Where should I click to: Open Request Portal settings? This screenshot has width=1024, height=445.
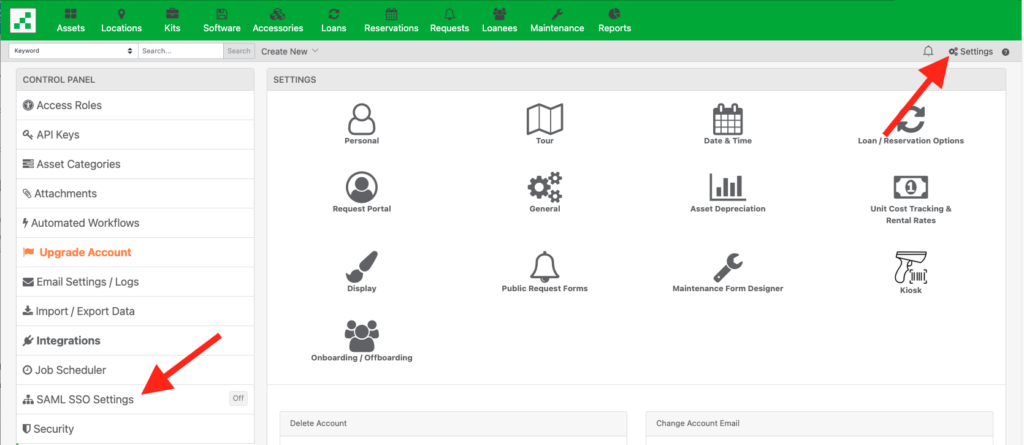(x=362, y=193)
